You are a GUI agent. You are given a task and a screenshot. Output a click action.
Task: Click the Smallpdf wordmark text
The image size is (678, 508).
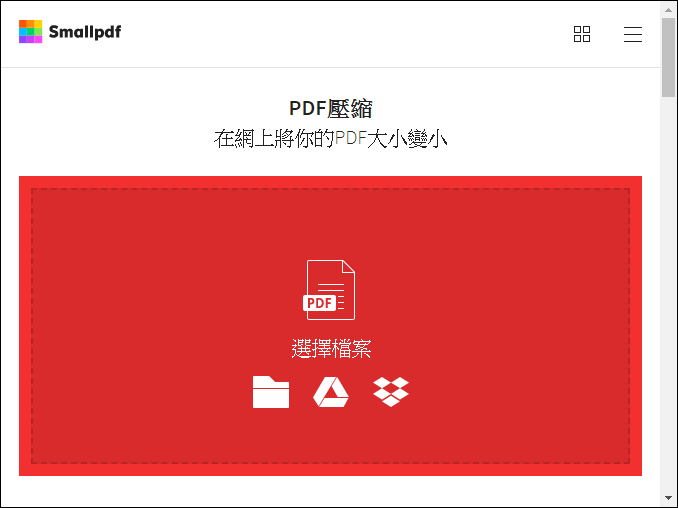click(x=85, y=32)
